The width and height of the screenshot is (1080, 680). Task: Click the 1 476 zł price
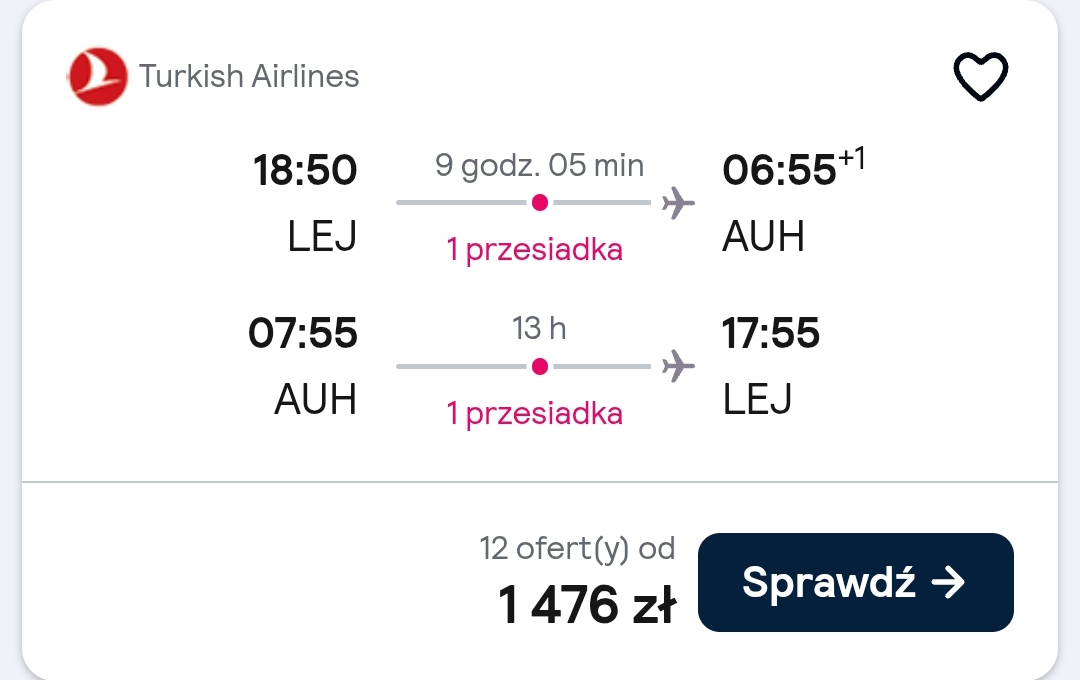[587, 605]
